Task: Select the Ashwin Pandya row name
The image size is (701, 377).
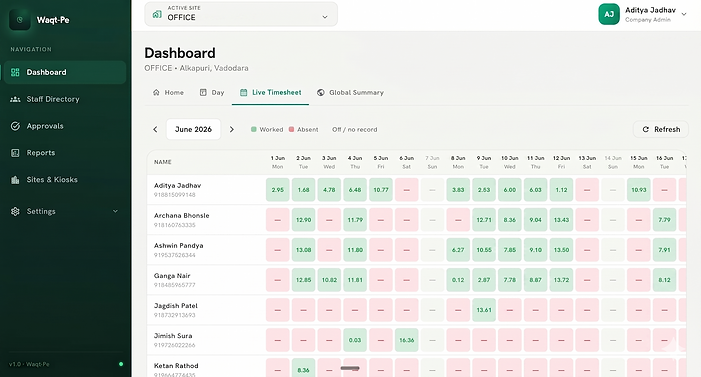Action: tap(178, 245)
